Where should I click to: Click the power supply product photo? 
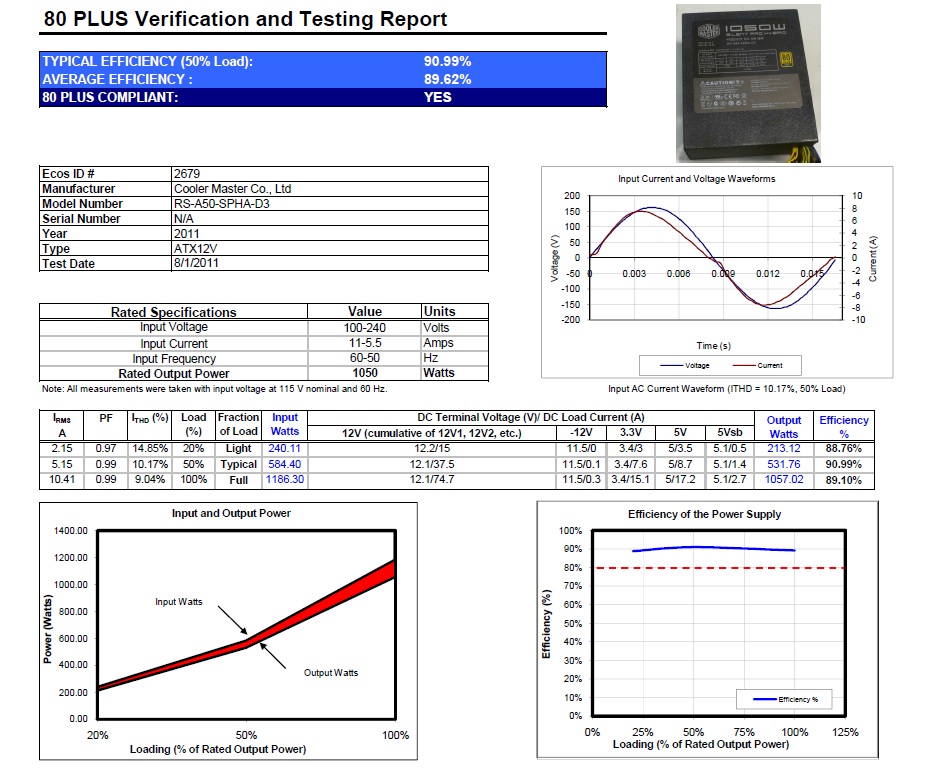tap(747, 81)
